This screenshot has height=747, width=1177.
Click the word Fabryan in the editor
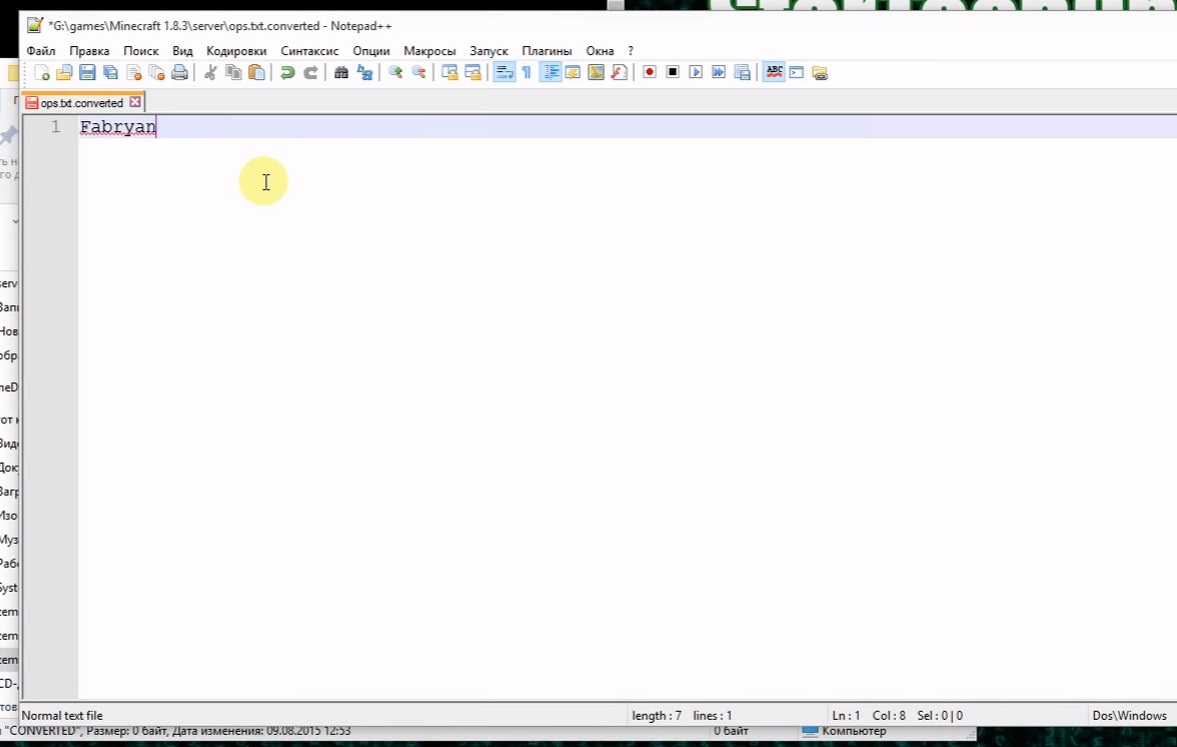tap(118, 127)
